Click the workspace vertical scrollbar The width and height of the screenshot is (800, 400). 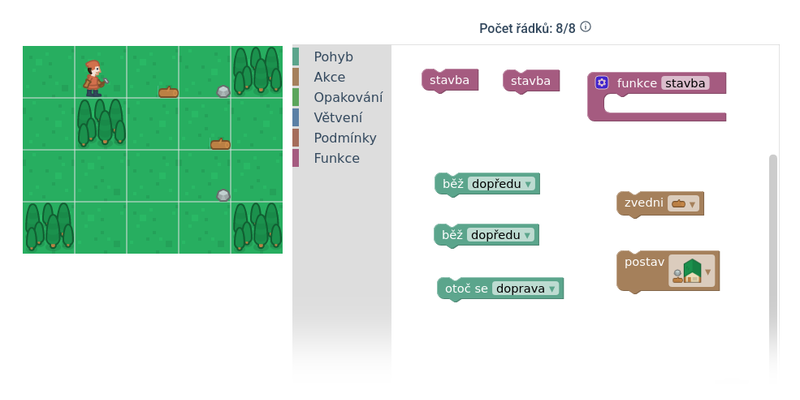772,250
